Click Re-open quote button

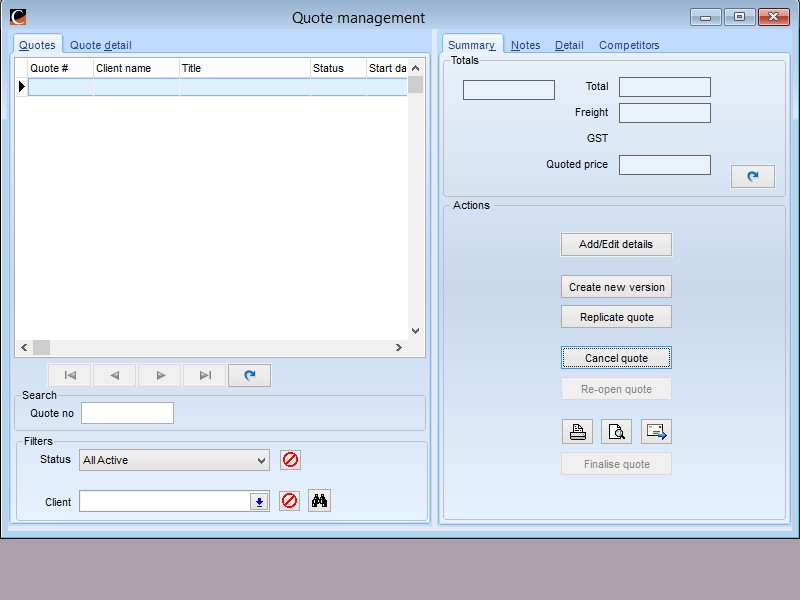pyautogui.click(x=616, y=389)
